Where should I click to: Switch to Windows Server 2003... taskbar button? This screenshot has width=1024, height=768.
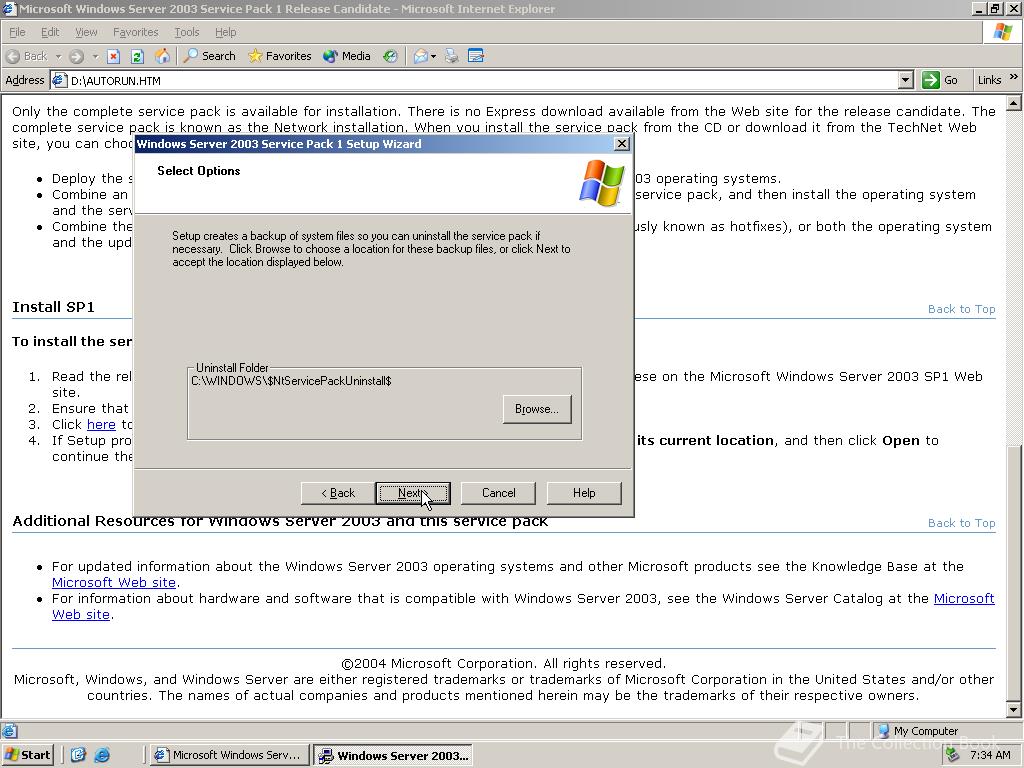click(x=393, y=756)
